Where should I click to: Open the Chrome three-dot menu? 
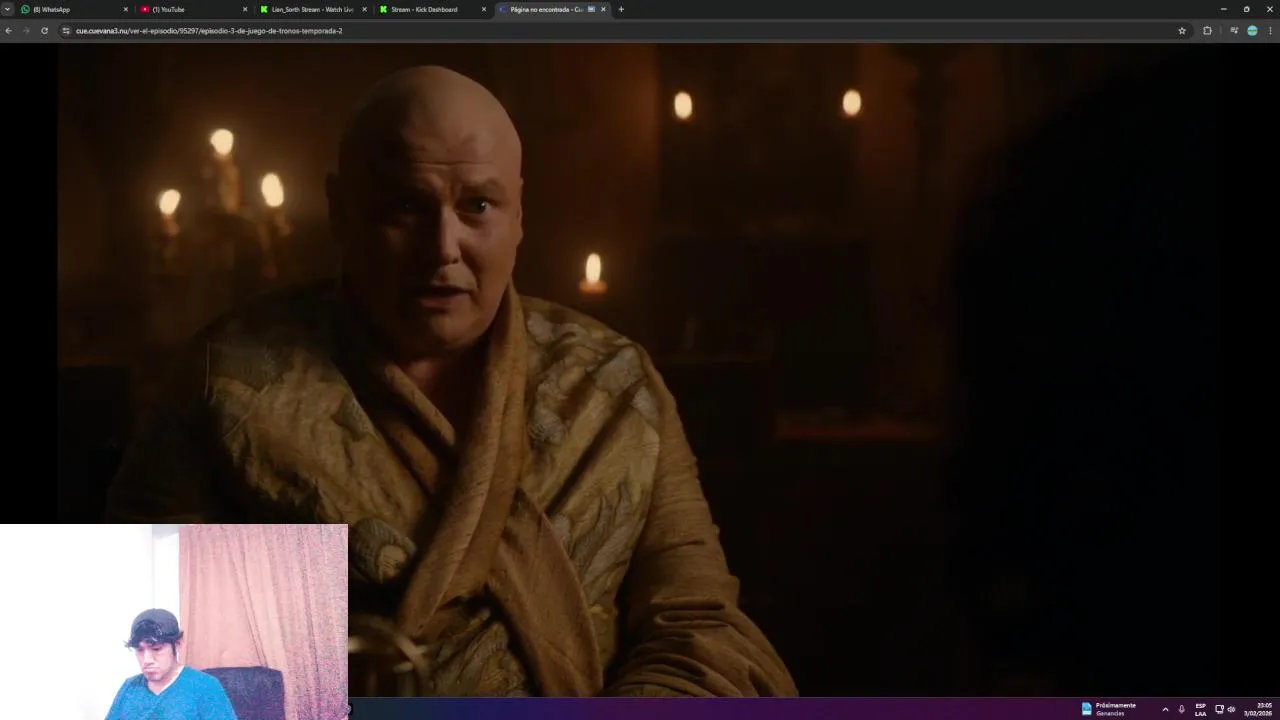[x=1270, y=31]
